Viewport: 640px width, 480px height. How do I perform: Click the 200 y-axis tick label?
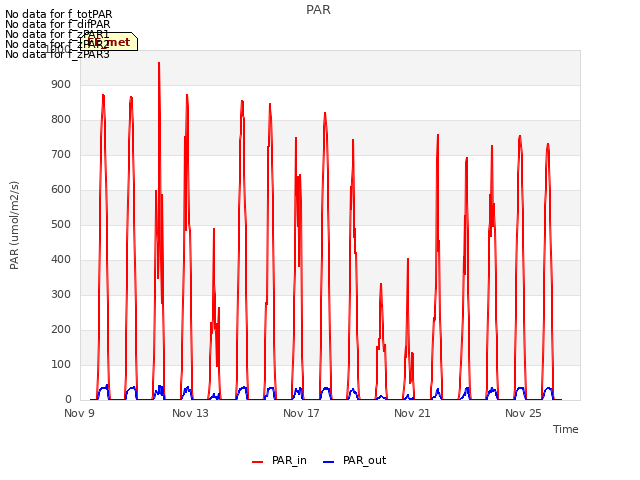tap(61, 329)
